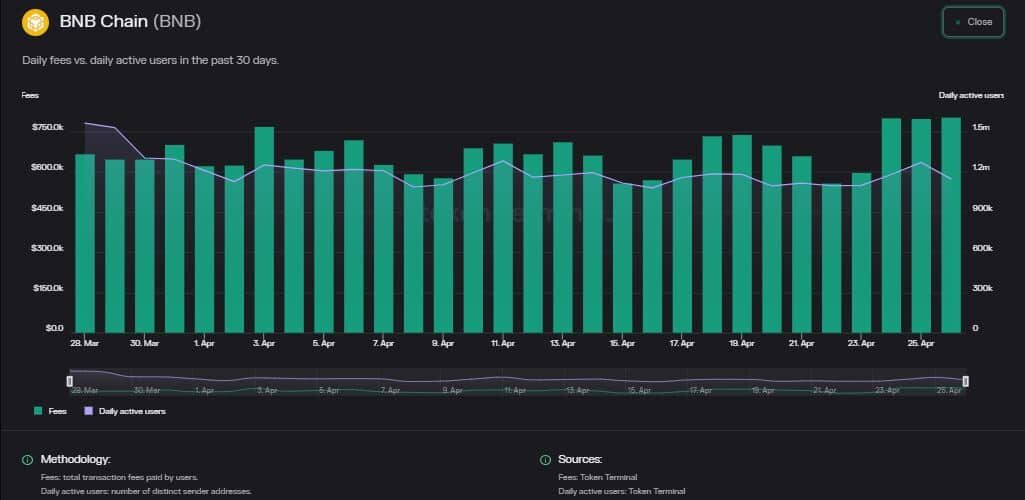Viewport: 1025px width, 500px height.
Task: Toggle the Daily active users legend
Action: coord(125,411)
